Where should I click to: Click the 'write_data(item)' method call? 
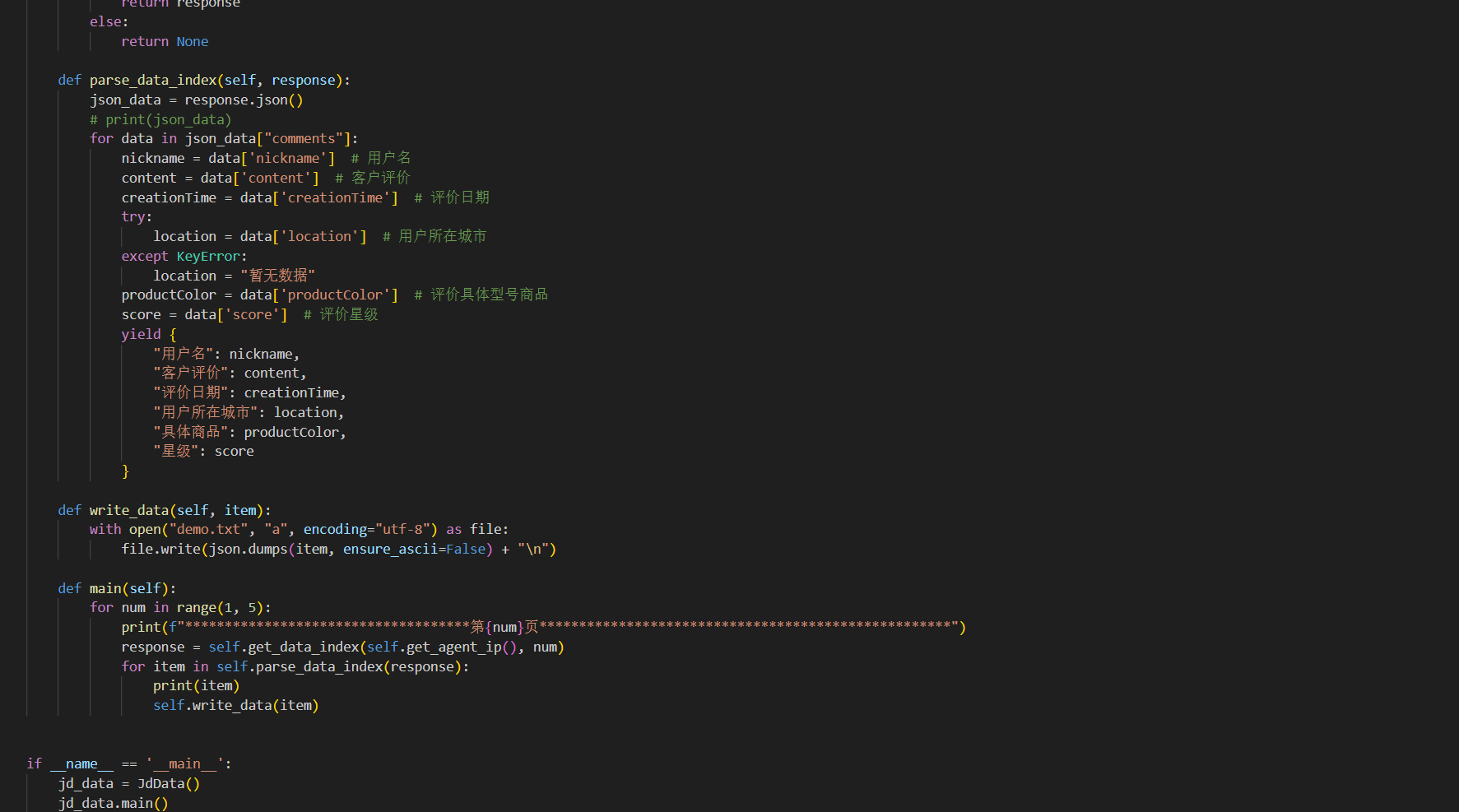point(255,705)
